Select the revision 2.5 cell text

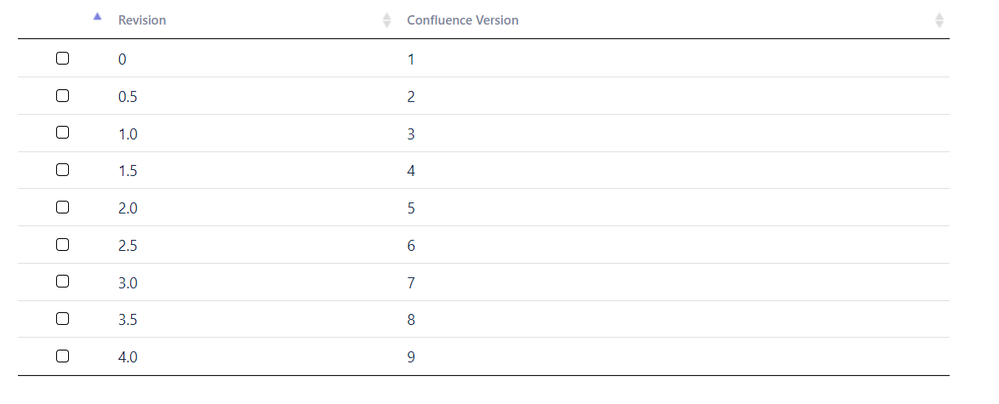click(x=127, y=246)
